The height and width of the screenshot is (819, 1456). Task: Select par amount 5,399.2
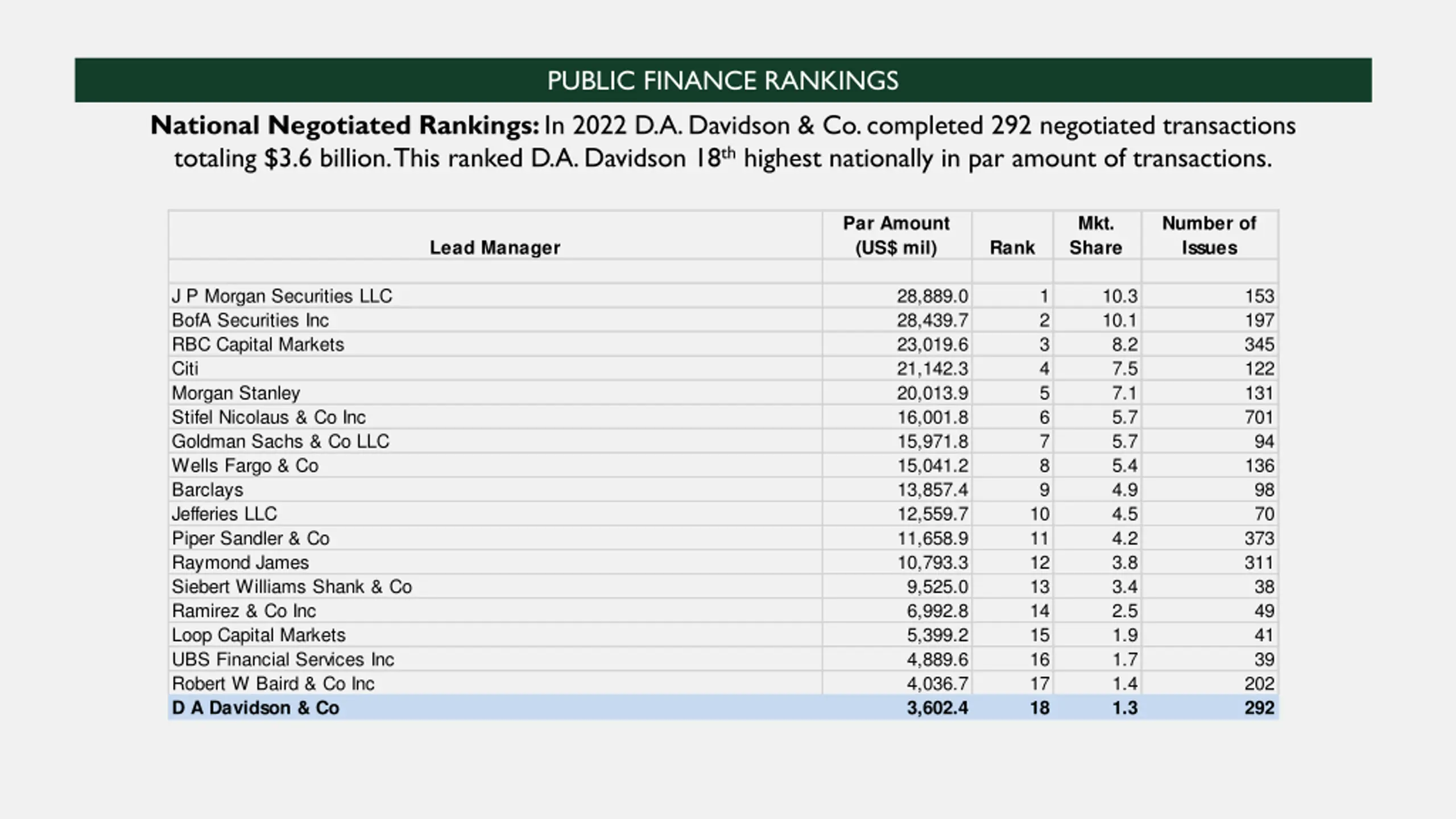937,635
